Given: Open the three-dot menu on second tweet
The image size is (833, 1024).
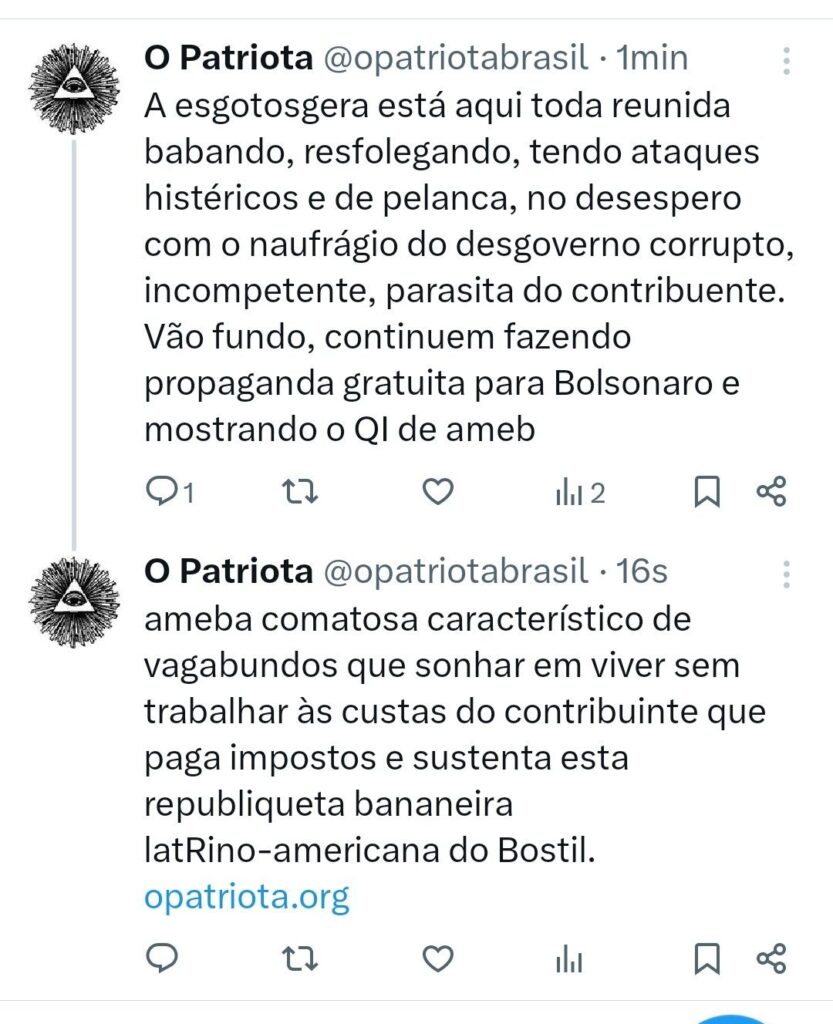Looking at the screenshot, I should coord(787,574).
